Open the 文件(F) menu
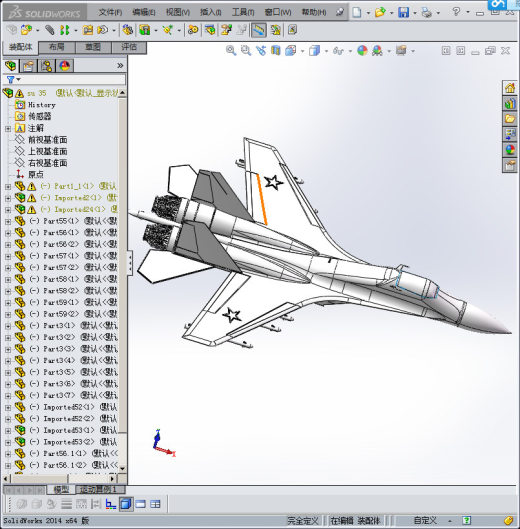520x529 pixels. coord(111,12)
